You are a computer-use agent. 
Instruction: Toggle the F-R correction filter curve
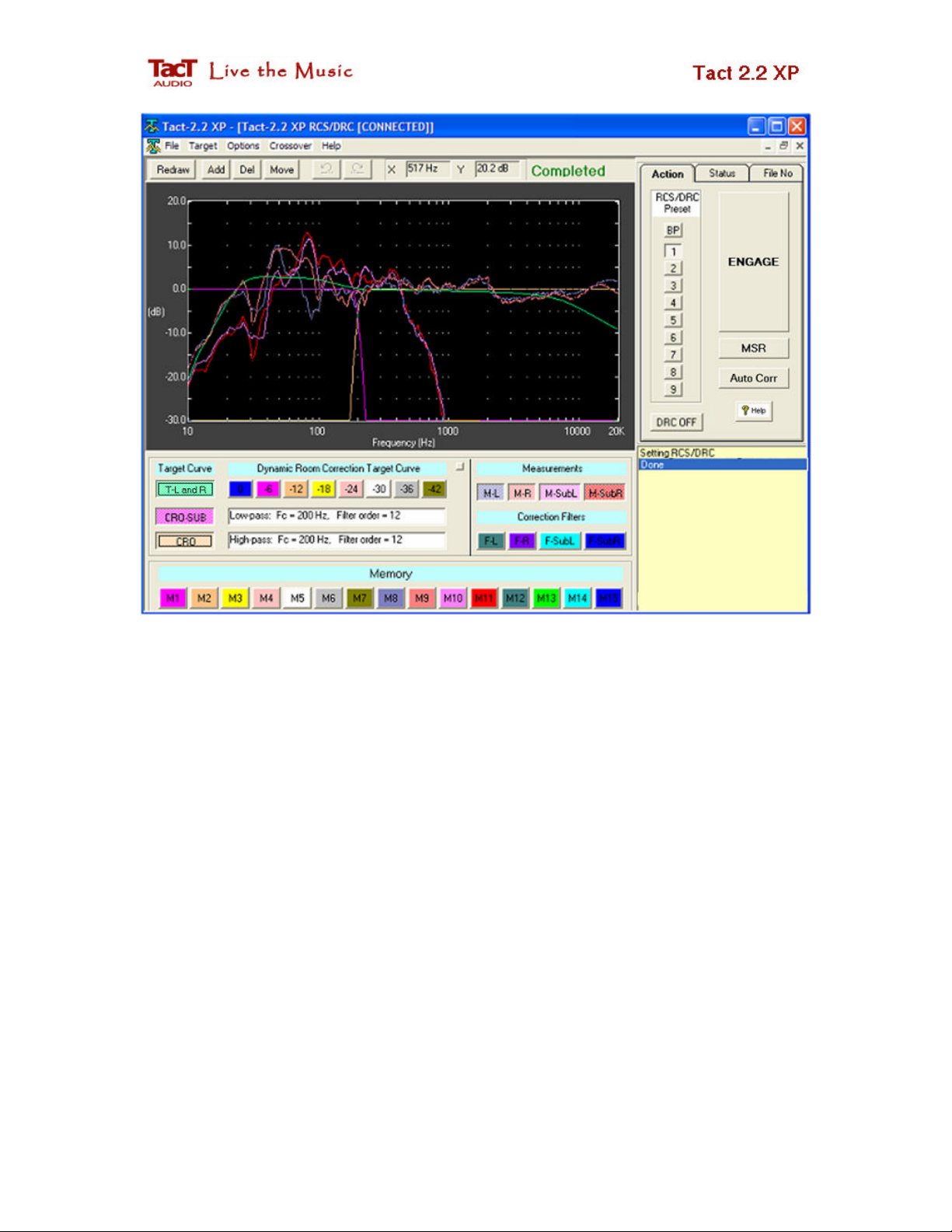coord(522,541)
